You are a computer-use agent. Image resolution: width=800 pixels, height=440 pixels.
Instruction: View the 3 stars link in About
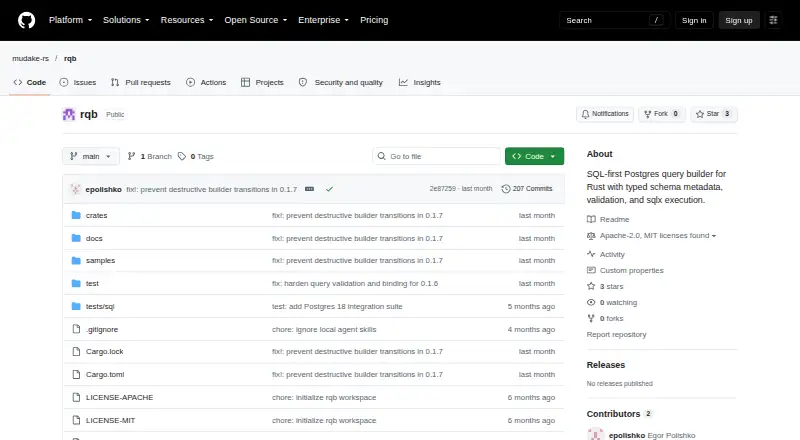pos(605,286)
